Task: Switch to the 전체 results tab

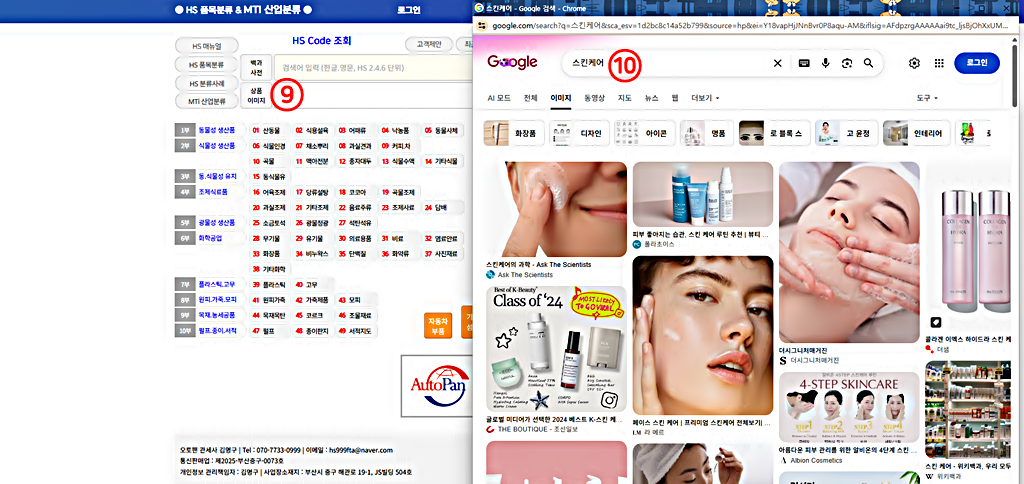Action: (x=530, y=98)
